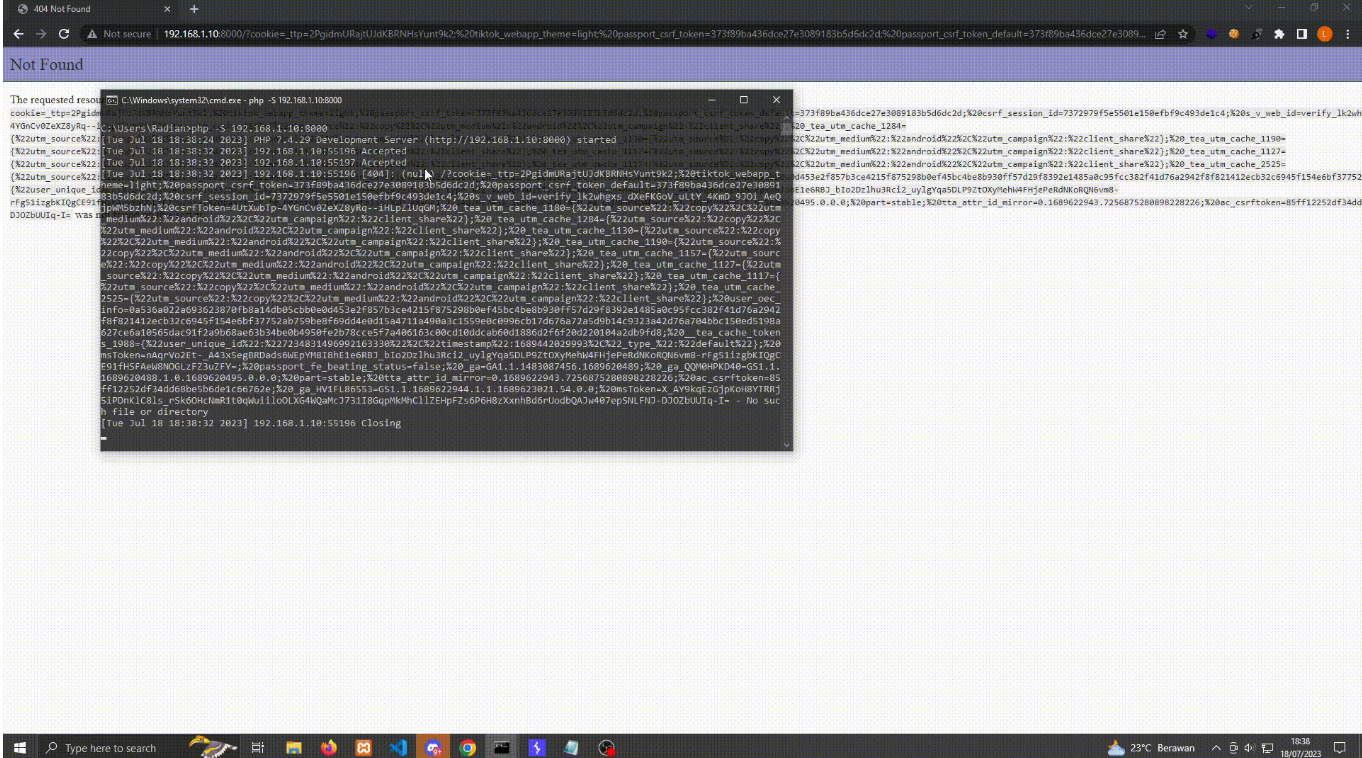Image resolution: width=1362 pixels, height=758 pixels.
Task: Open the Chrome three-dot menu
Action: tap(1348, 33)
